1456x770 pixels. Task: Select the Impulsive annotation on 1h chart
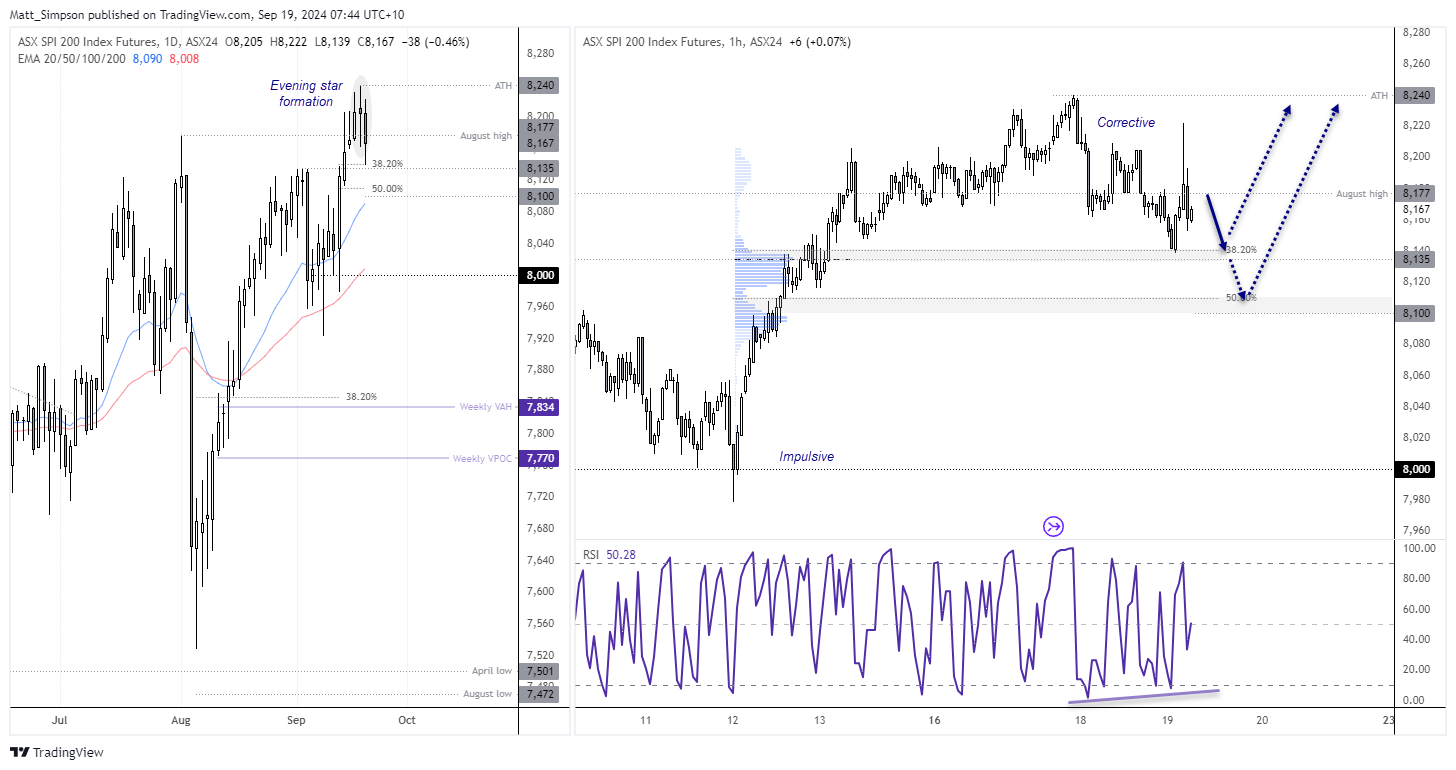pyautogui.click(x=806, y=456)
